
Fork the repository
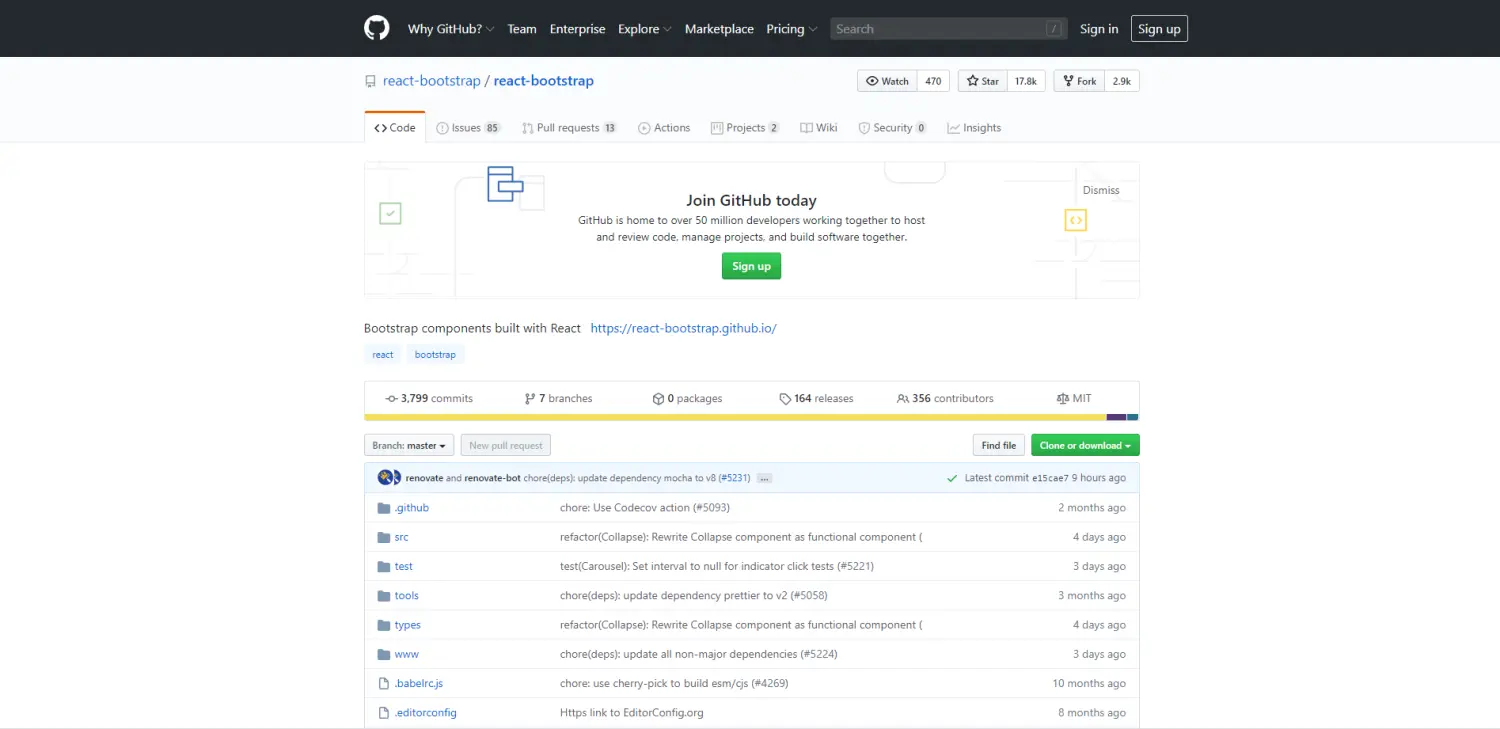point(1080,81)
